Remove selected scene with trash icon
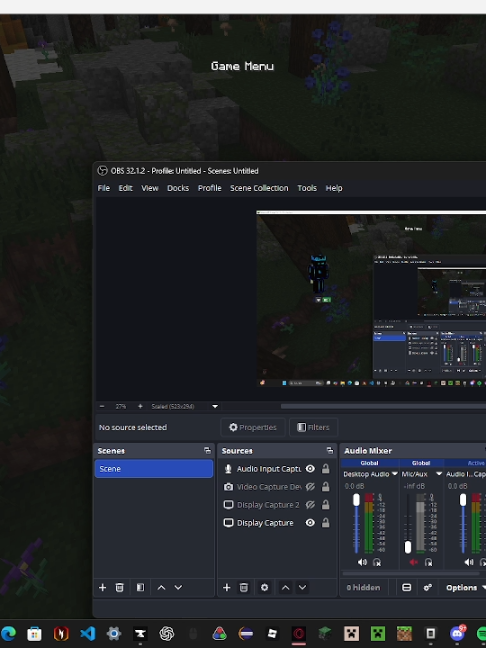The width and height of the screenshot is (486, 648). coord(119,587)
